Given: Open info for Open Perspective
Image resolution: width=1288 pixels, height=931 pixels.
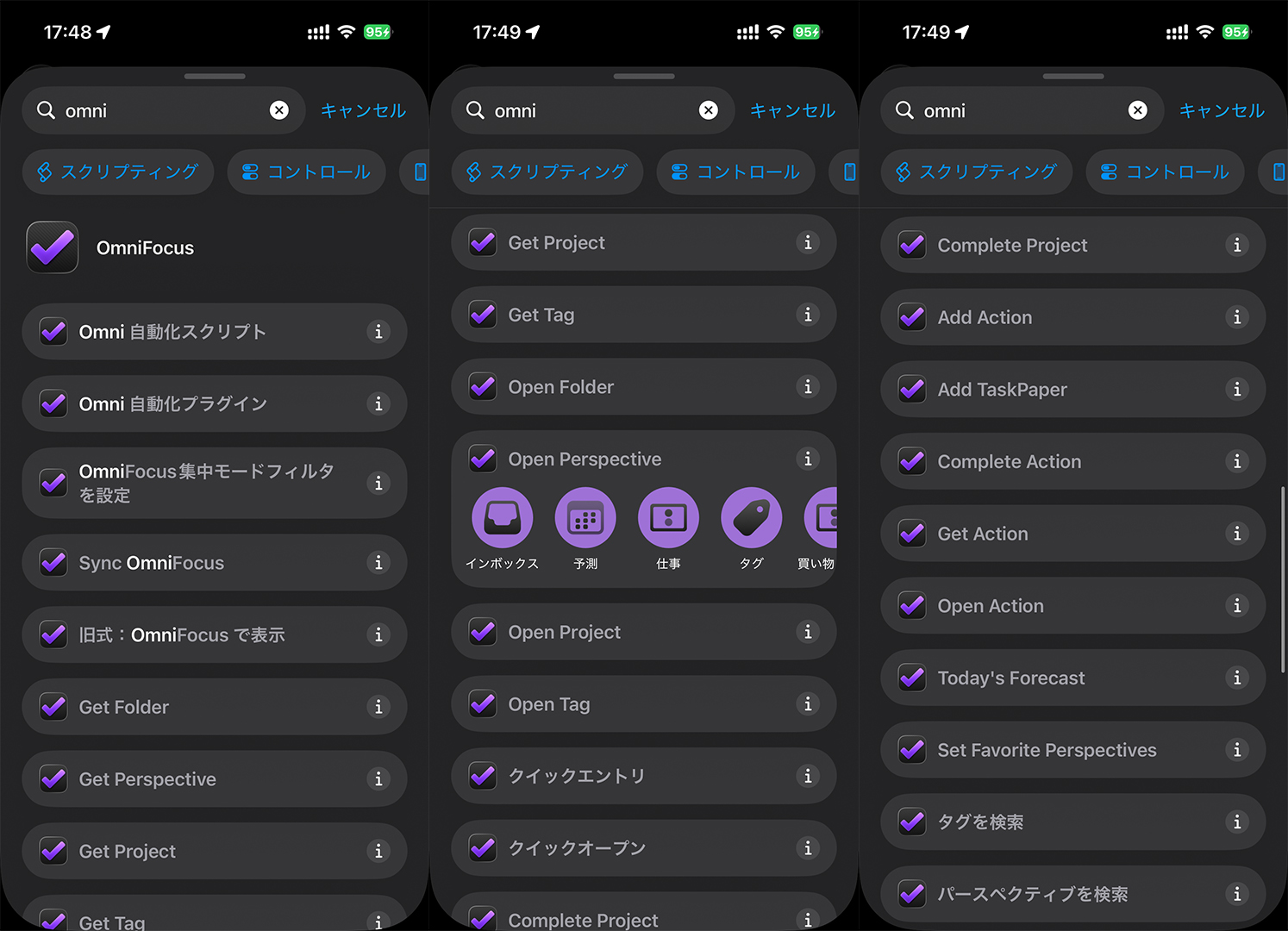Looking at the screenshot, I should click(x=808, y=459).
